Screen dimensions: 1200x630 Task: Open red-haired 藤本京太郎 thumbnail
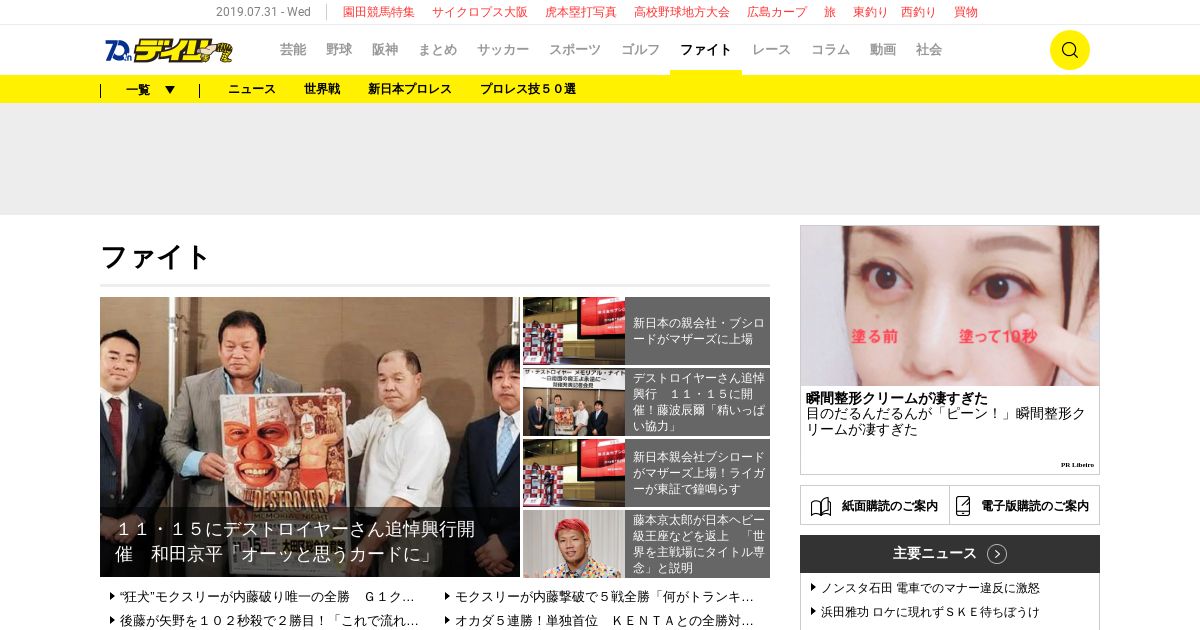(x=574, y=544)
